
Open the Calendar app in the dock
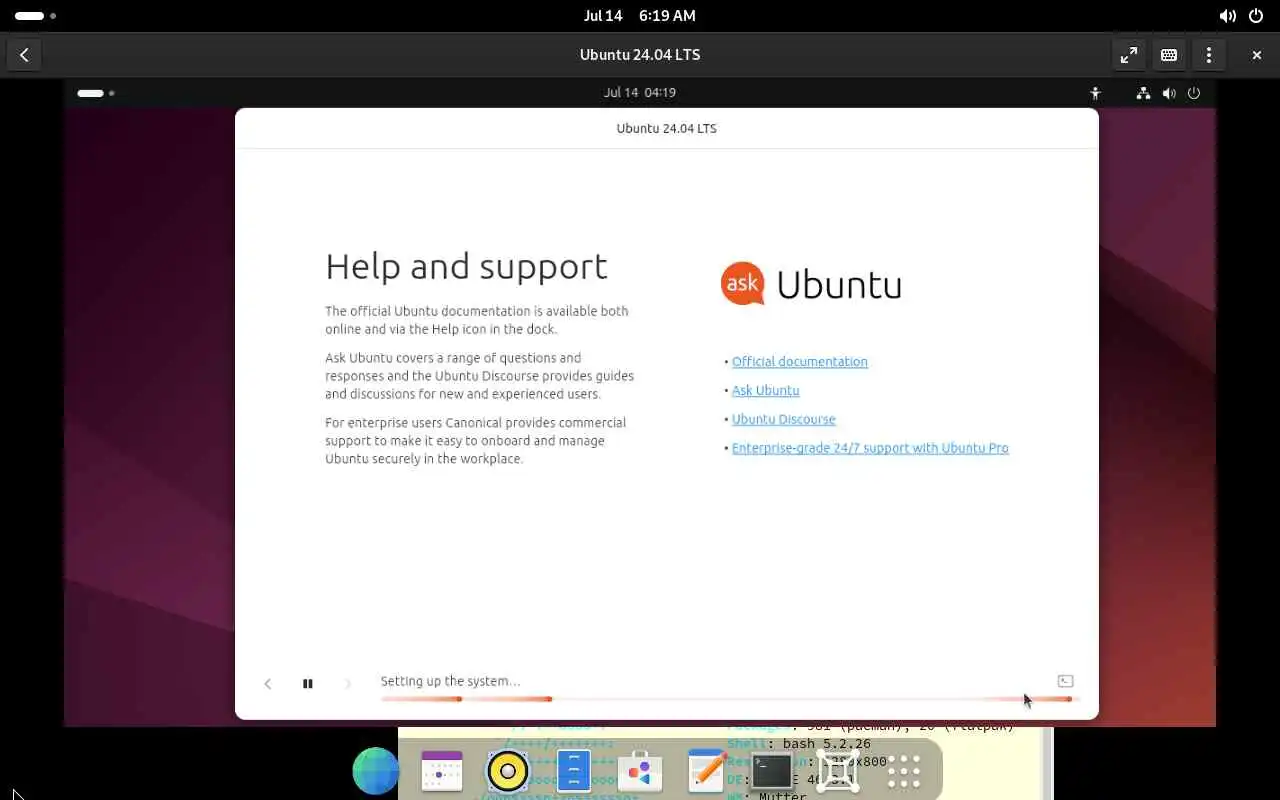click(x=442, y=771)
